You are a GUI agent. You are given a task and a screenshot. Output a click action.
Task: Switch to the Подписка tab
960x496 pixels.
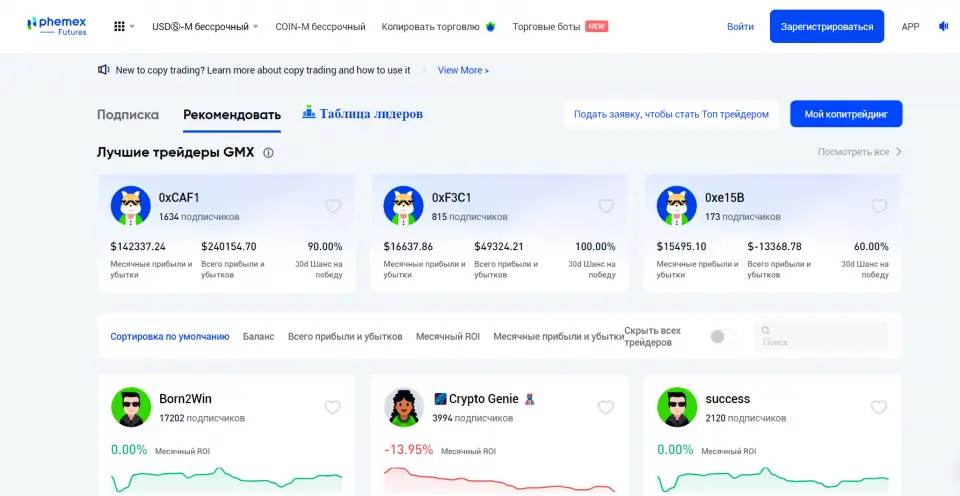pos(128,115)
